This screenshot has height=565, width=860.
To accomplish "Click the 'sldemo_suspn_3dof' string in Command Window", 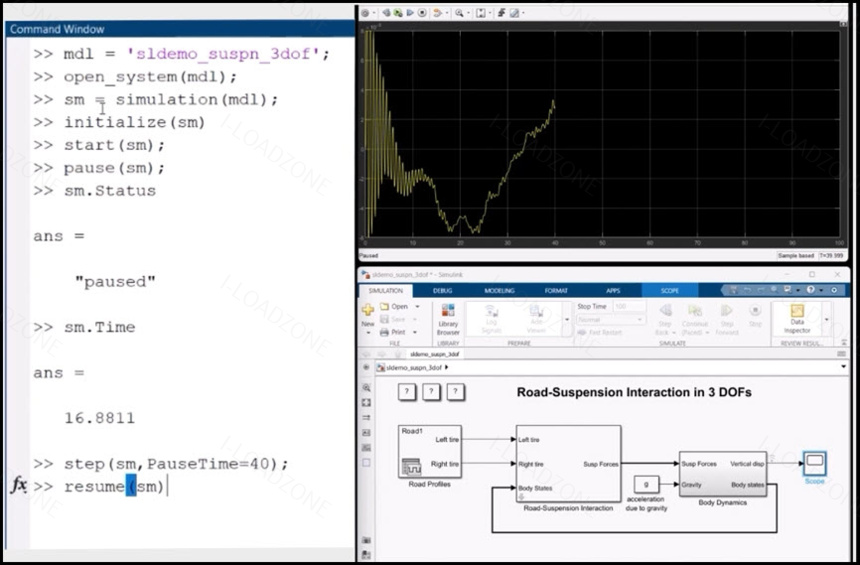I will tap(223, 54).
